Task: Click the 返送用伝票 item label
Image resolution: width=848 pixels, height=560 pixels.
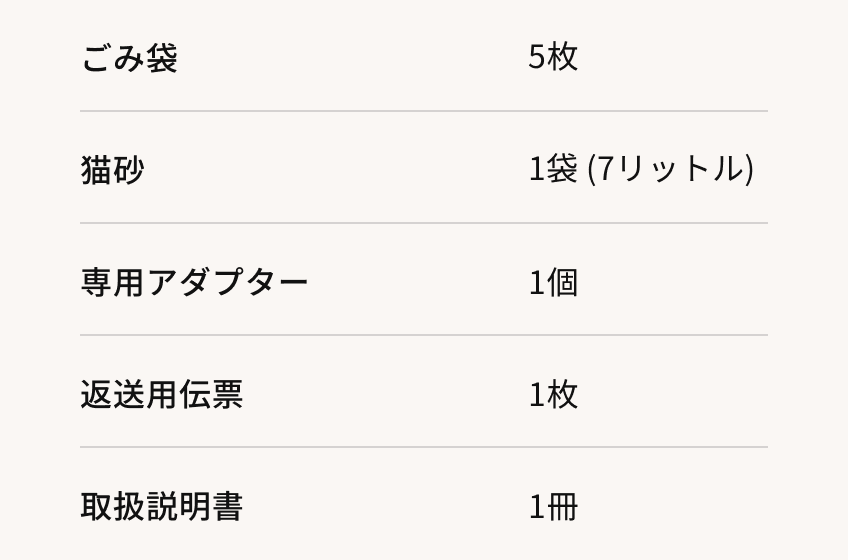Action: pos(161,394)
